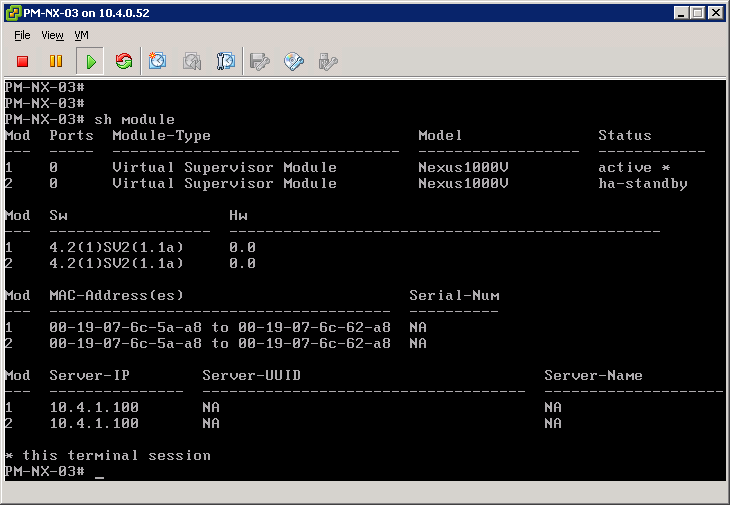Click 'Nexus1000V' in module 2 row
Image resolution: width=730 pixels, height=505 pixels.
pyautogui.click(x=463, y=183)
